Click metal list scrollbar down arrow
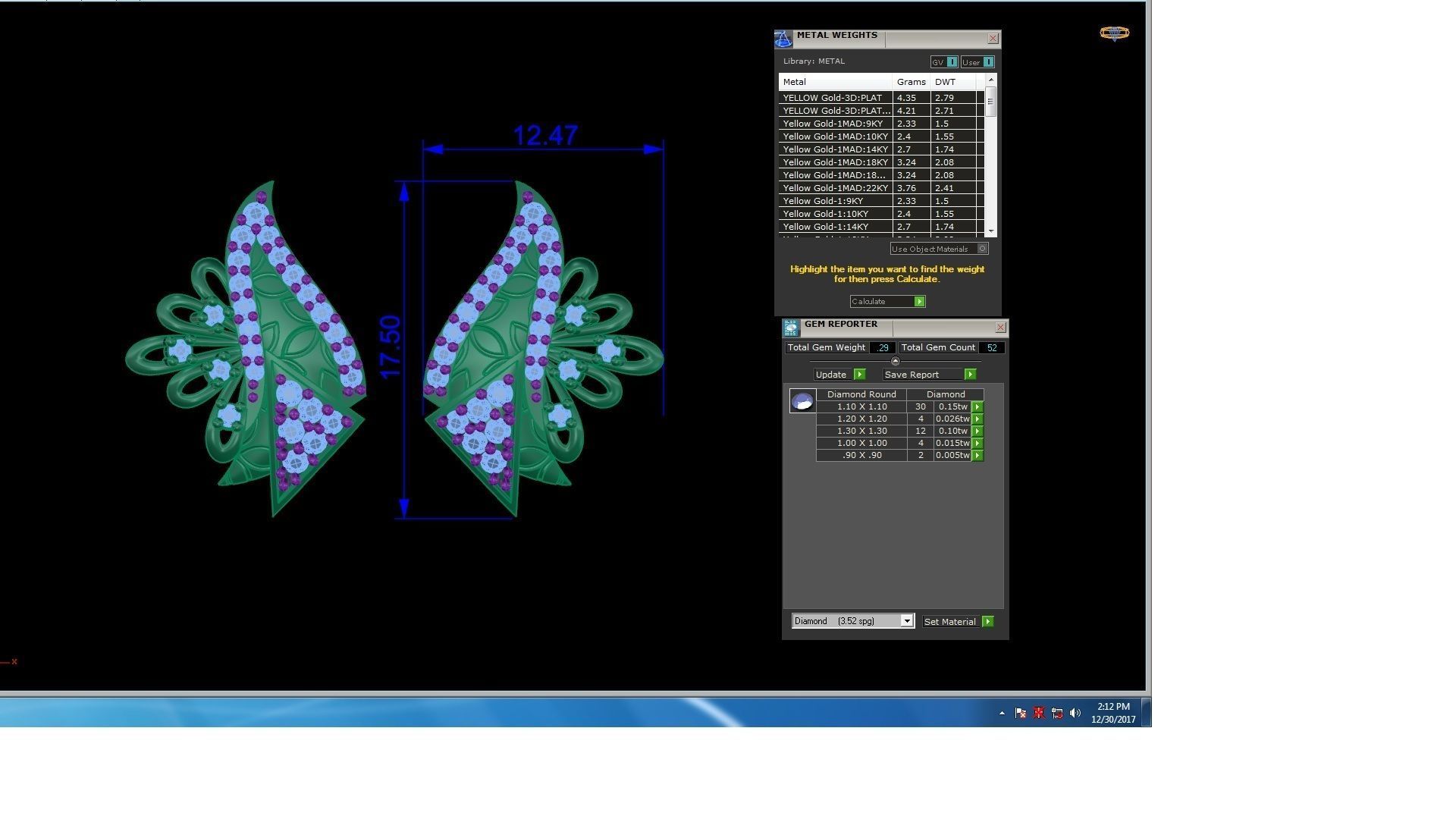Image resolution: width=1456 pixels, height=819 pixels. coord(990,231)
